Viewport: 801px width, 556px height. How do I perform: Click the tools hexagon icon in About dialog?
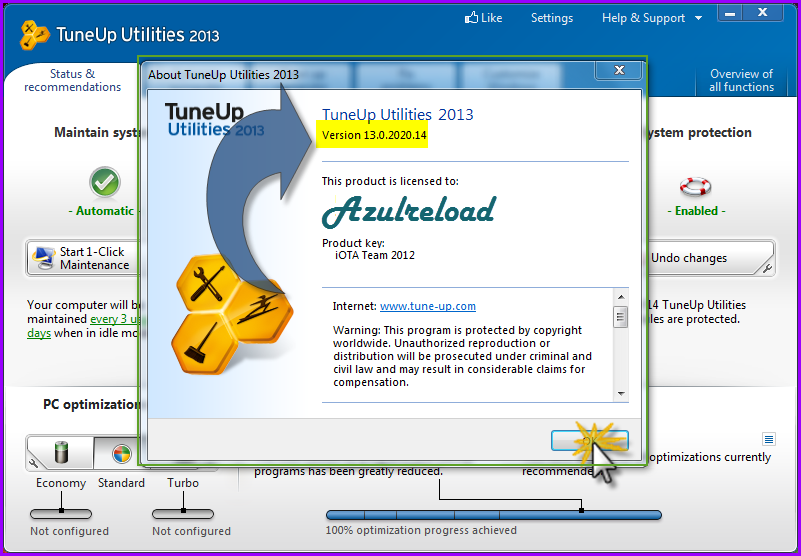208,283
